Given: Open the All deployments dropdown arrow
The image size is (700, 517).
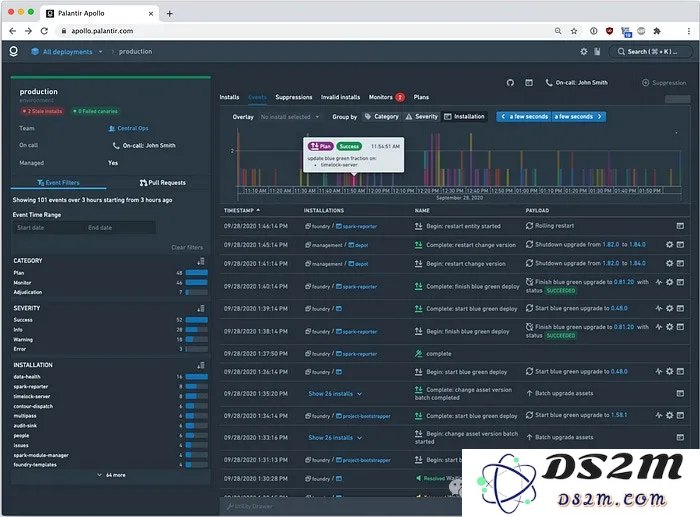Looking at the screenshot, I should [100, 52].
